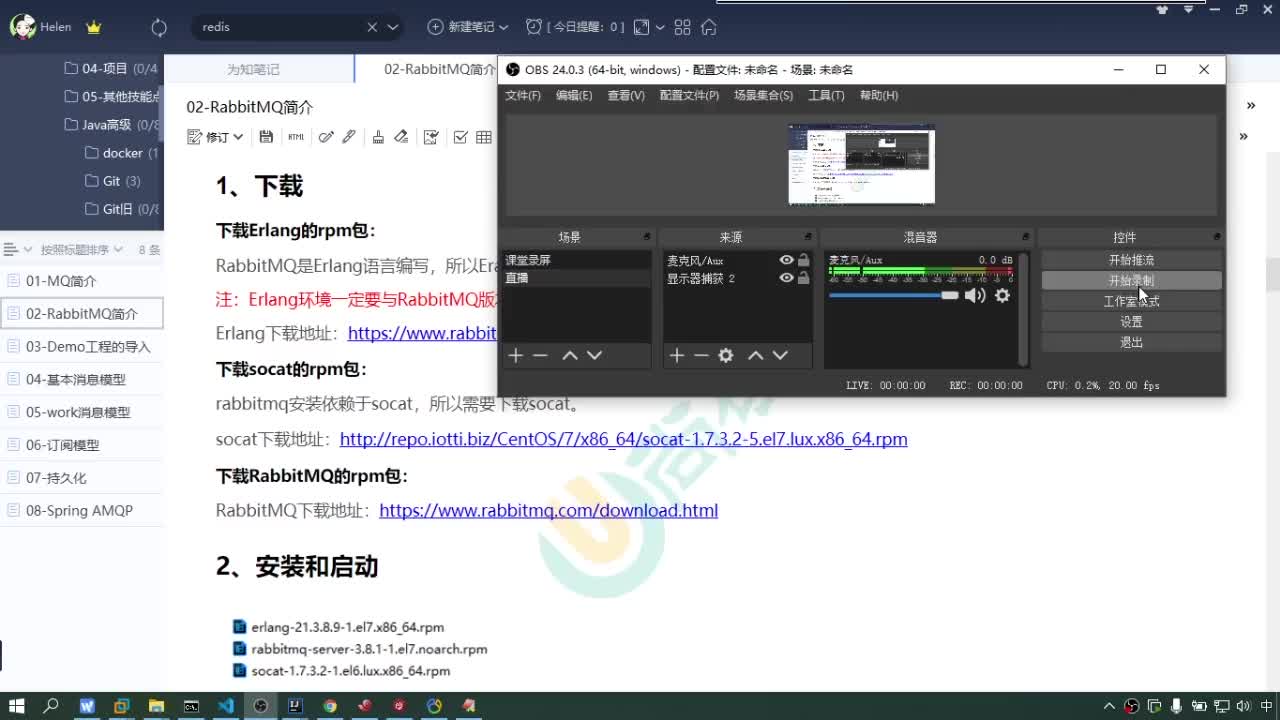Click the sync refresh icon beside Helen

[159, 28]
